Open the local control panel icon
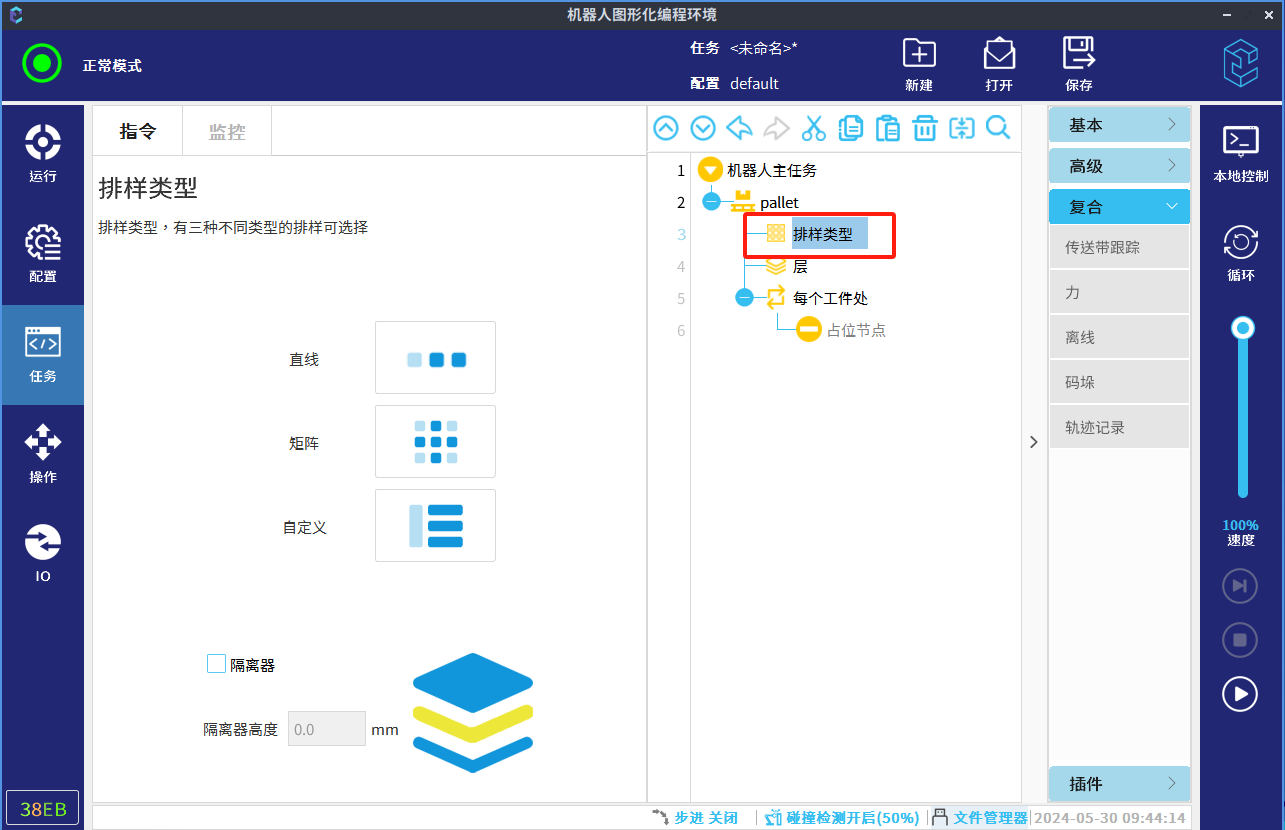Screen dimensions: 1285x830 pos(1240,153)
